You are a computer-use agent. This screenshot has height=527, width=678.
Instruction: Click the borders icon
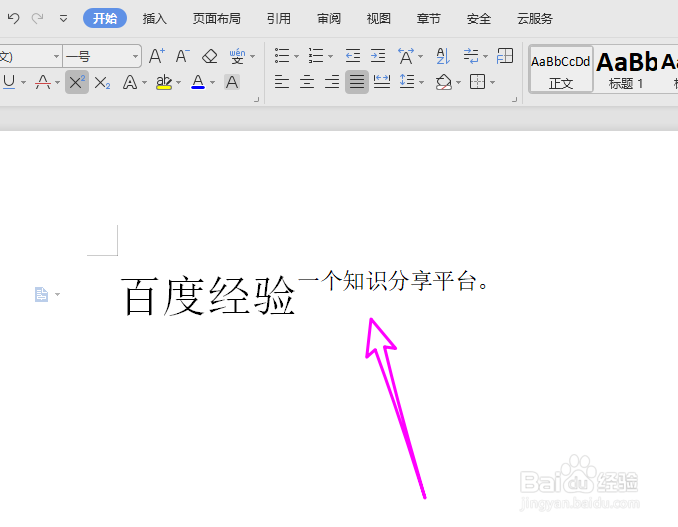478,82
